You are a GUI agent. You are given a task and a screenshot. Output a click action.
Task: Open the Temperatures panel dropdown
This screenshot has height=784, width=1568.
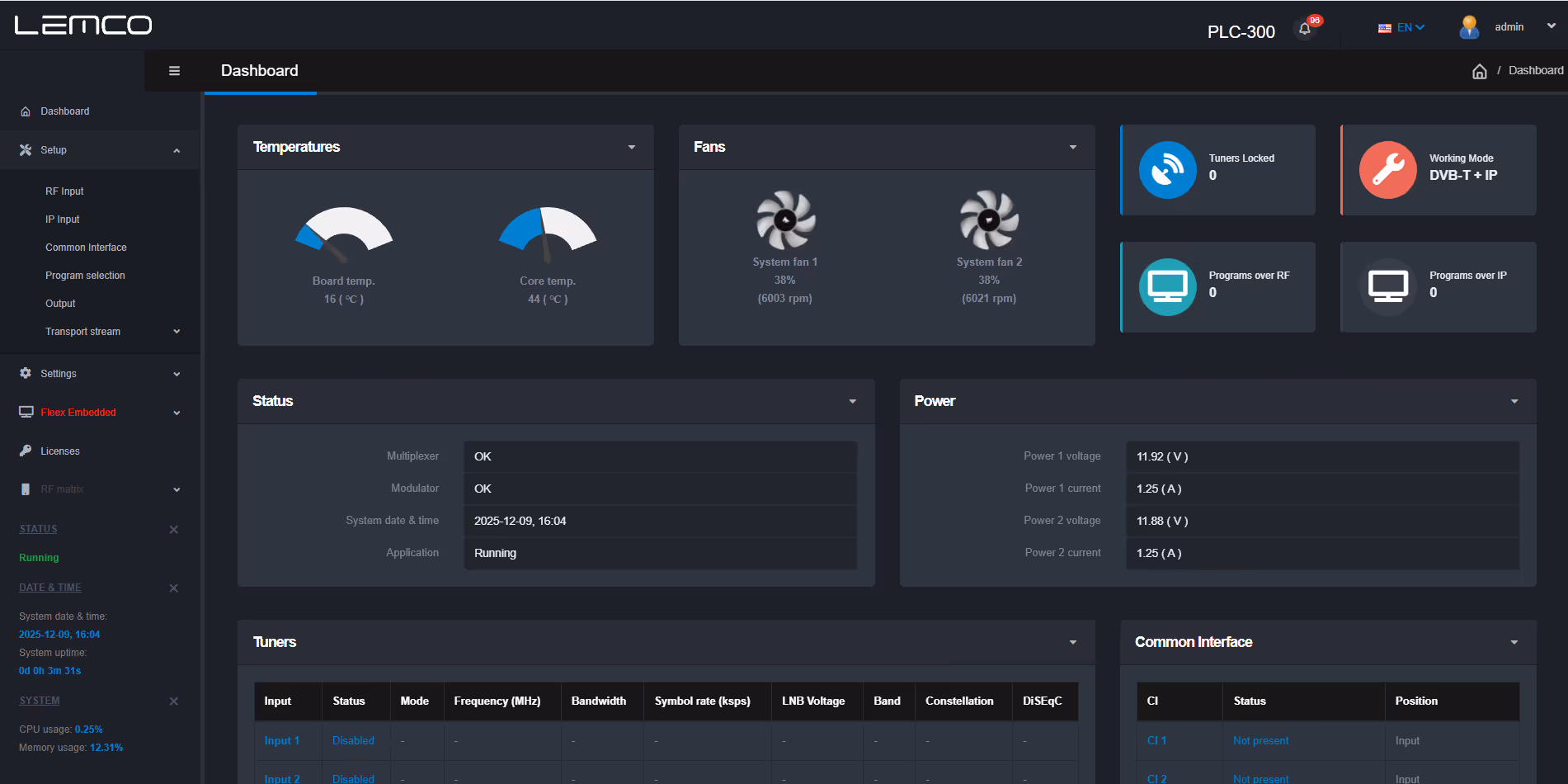[x=631, y=147]
